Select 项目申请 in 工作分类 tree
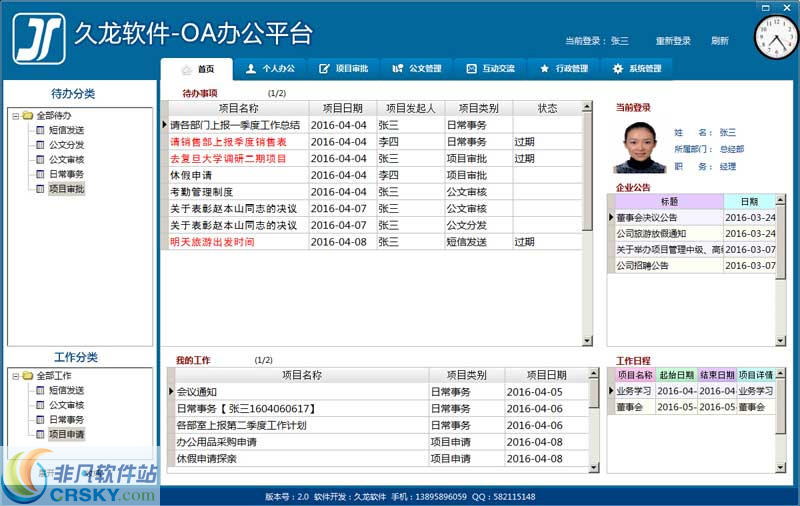 [66, 434]
